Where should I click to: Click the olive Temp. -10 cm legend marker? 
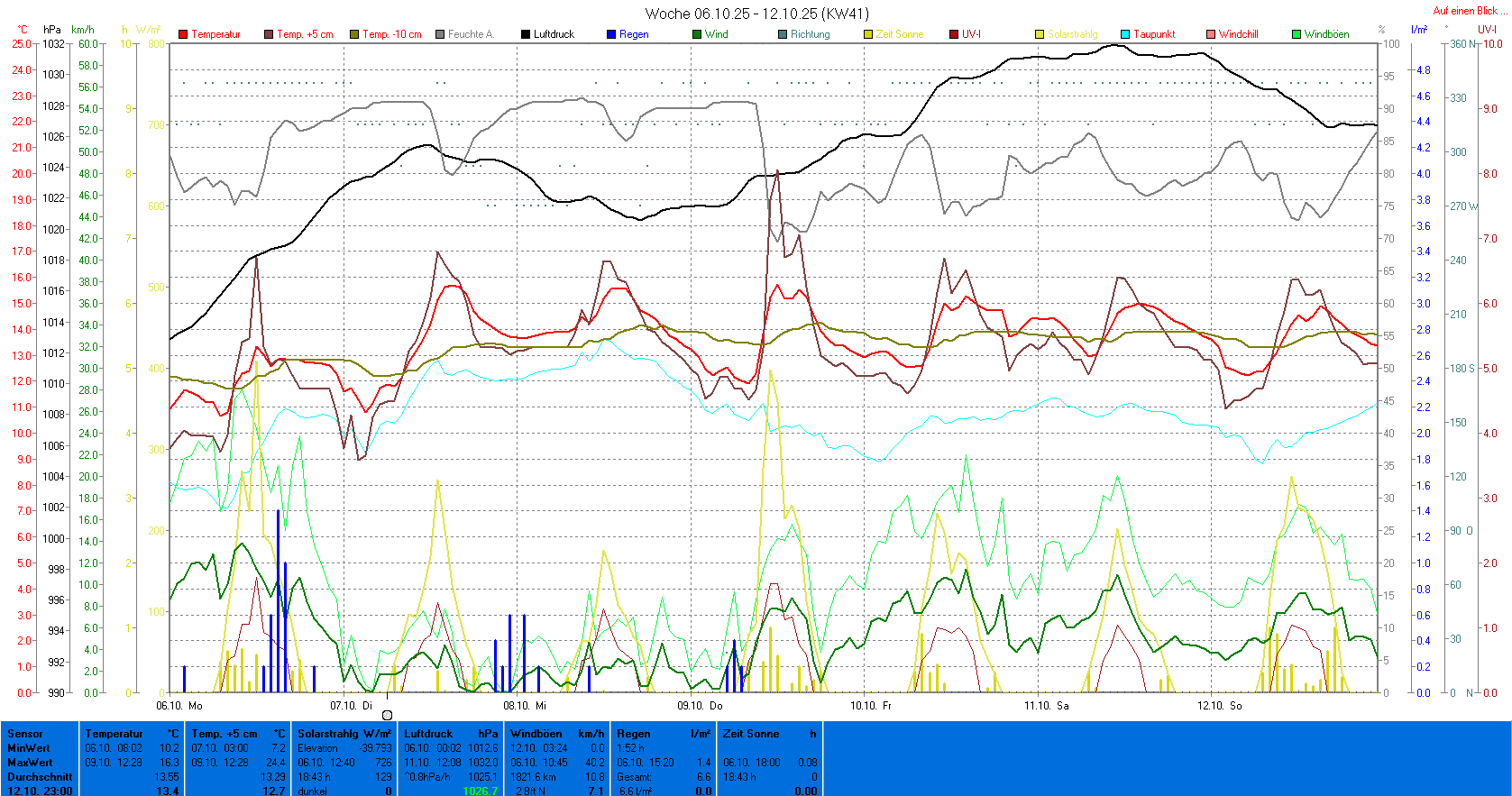point(354,34)
